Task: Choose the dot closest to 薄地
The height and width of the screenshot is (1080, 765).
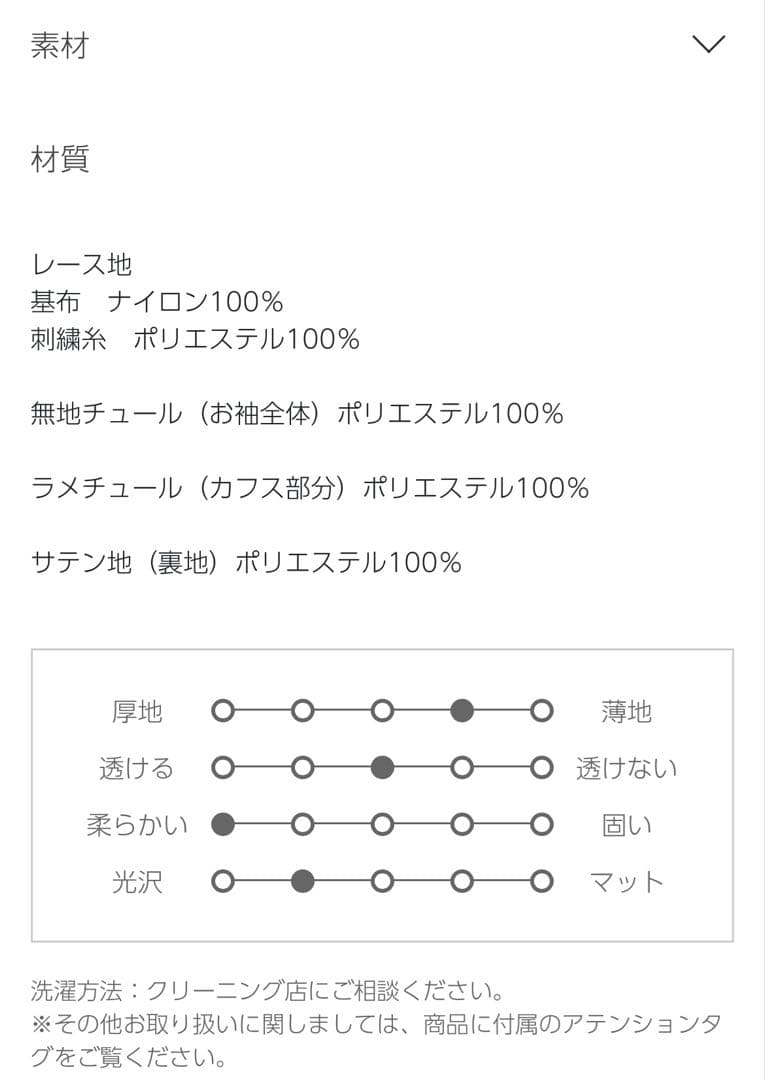Action: tap(541, 711)
